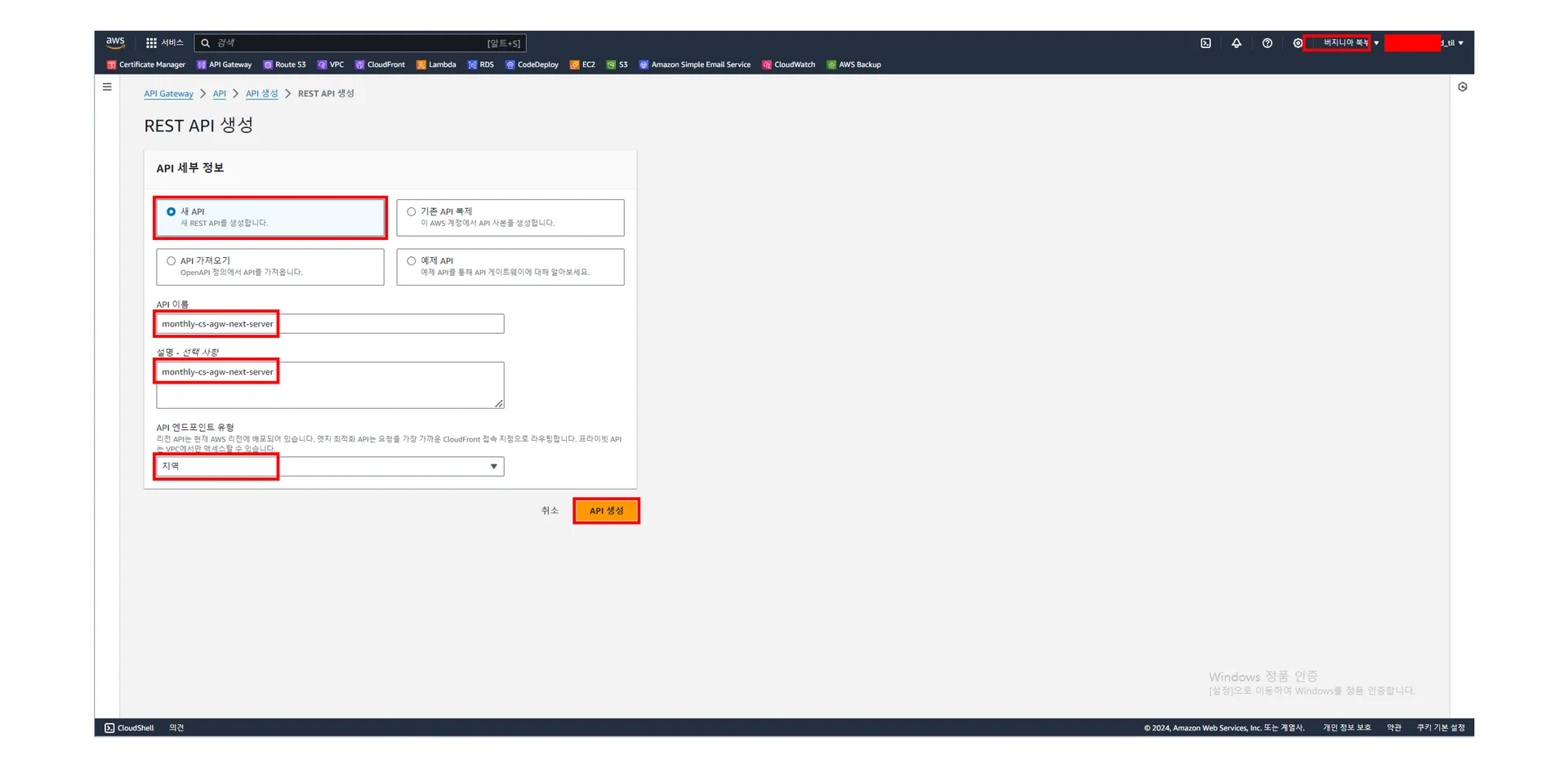Select the 새 API radio option
1568x768 pixels.
(171, 212)
